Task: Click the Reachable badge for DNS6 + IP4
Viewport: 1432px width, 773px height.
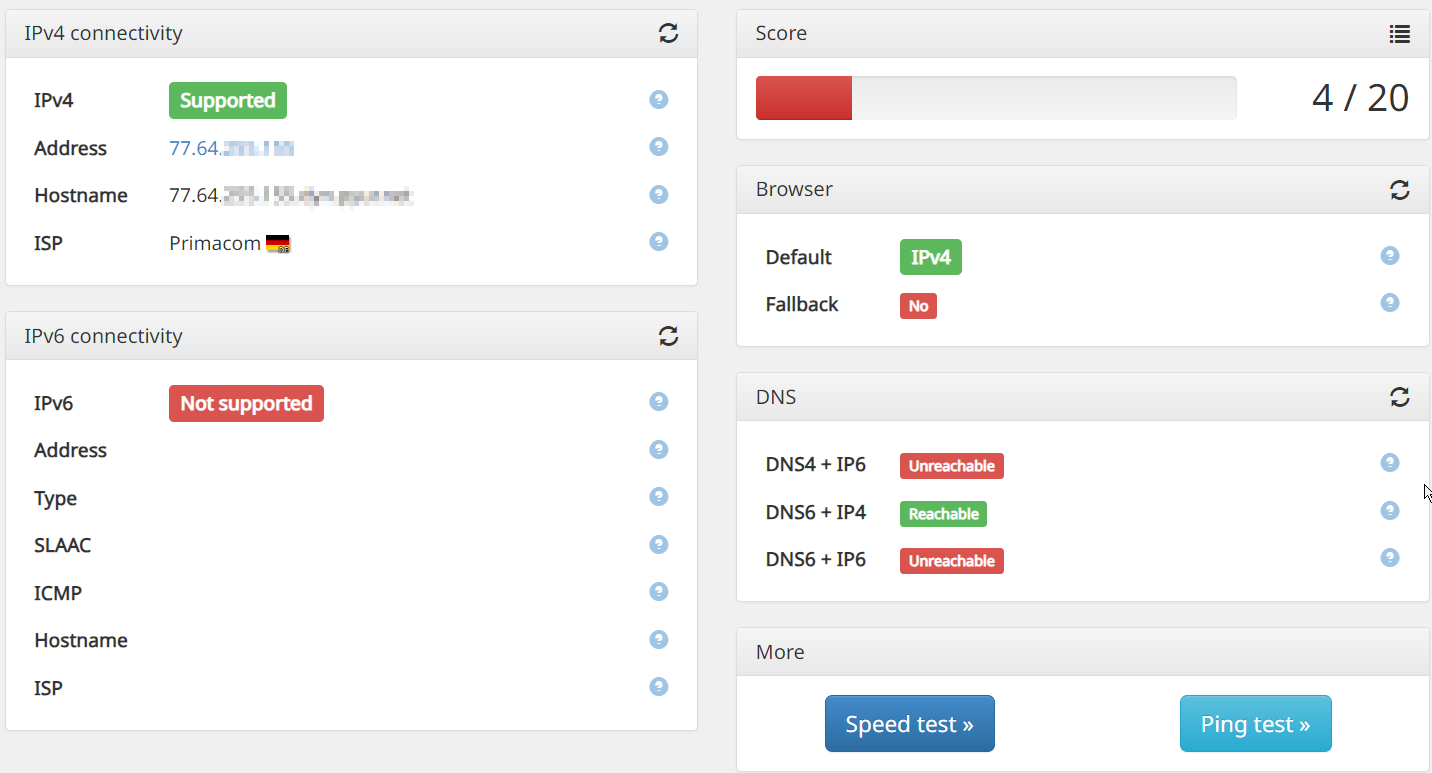Action: coord(943,514)
